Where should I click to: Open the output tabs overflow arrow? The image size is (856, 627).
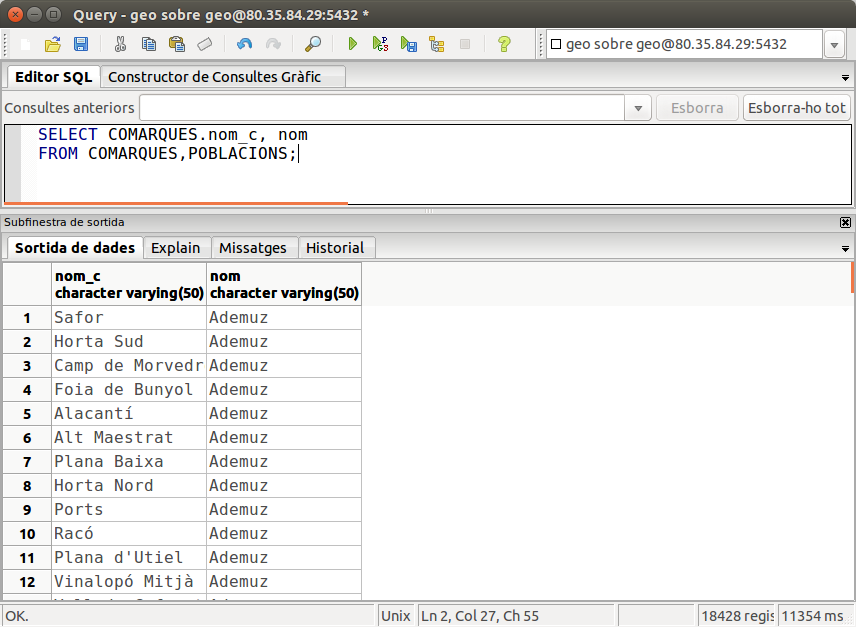[846, 248]
